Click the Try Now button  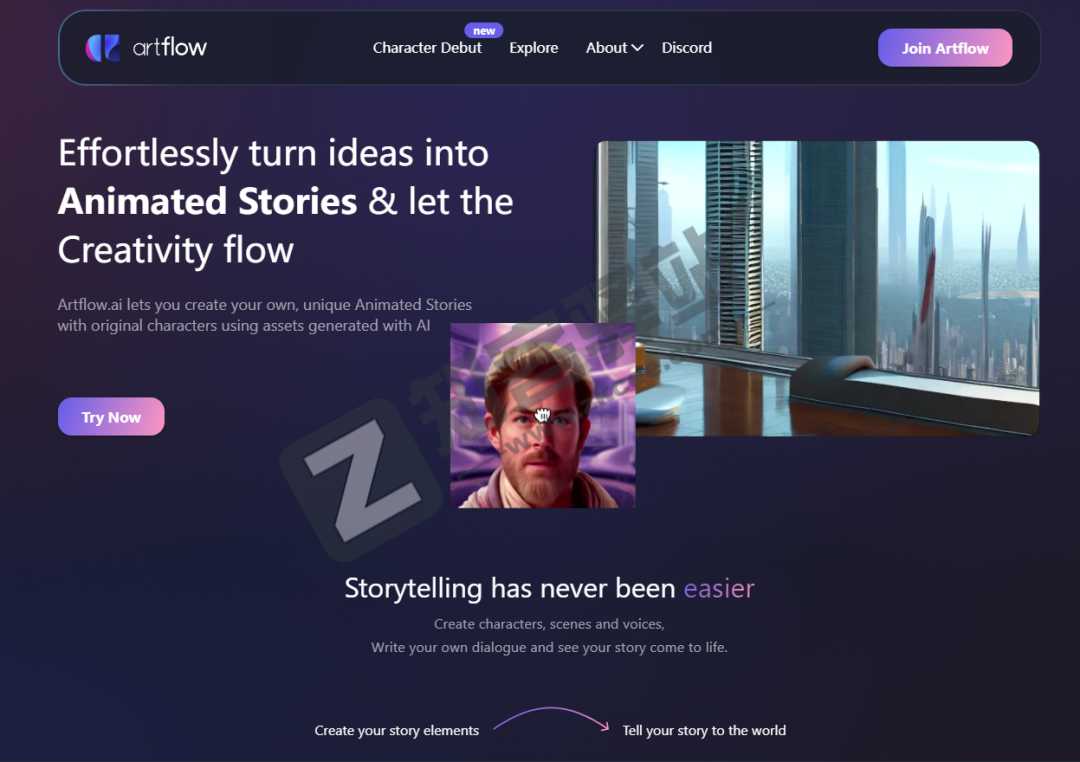point(111,417)
